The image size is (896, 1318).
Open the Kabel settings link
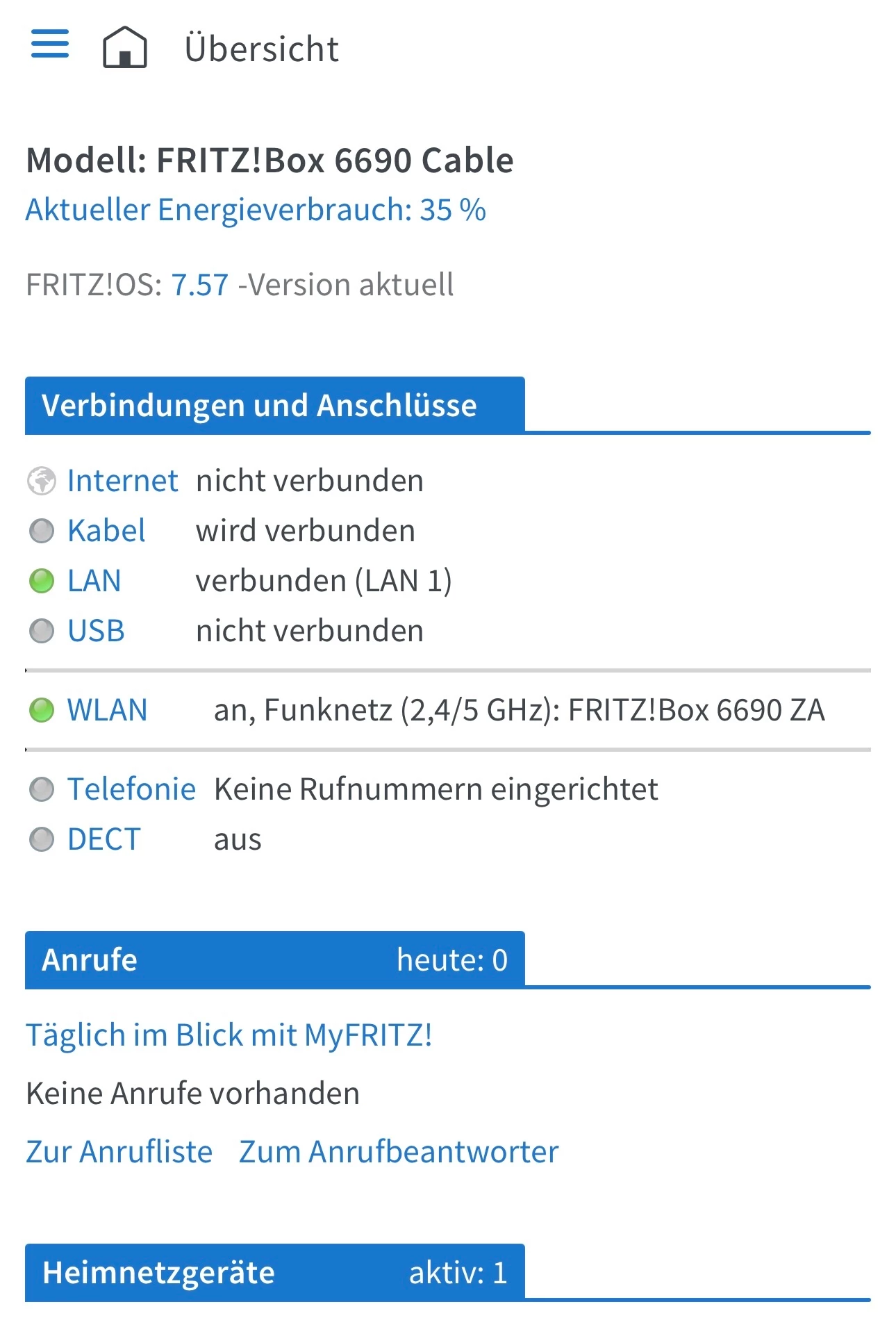[x=106, y=531]
